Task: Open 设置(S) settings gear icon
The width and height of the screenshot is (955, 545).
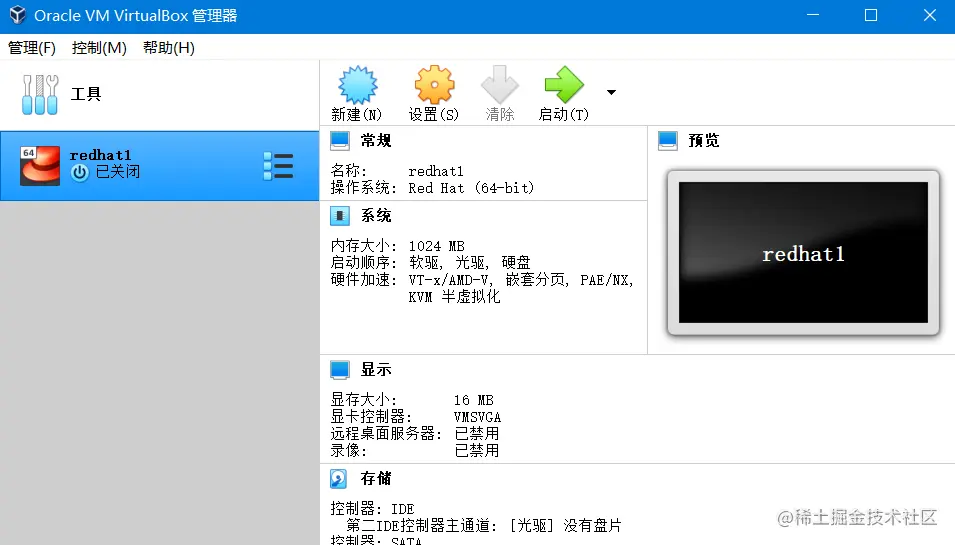Action: click(x=434, y=85)
